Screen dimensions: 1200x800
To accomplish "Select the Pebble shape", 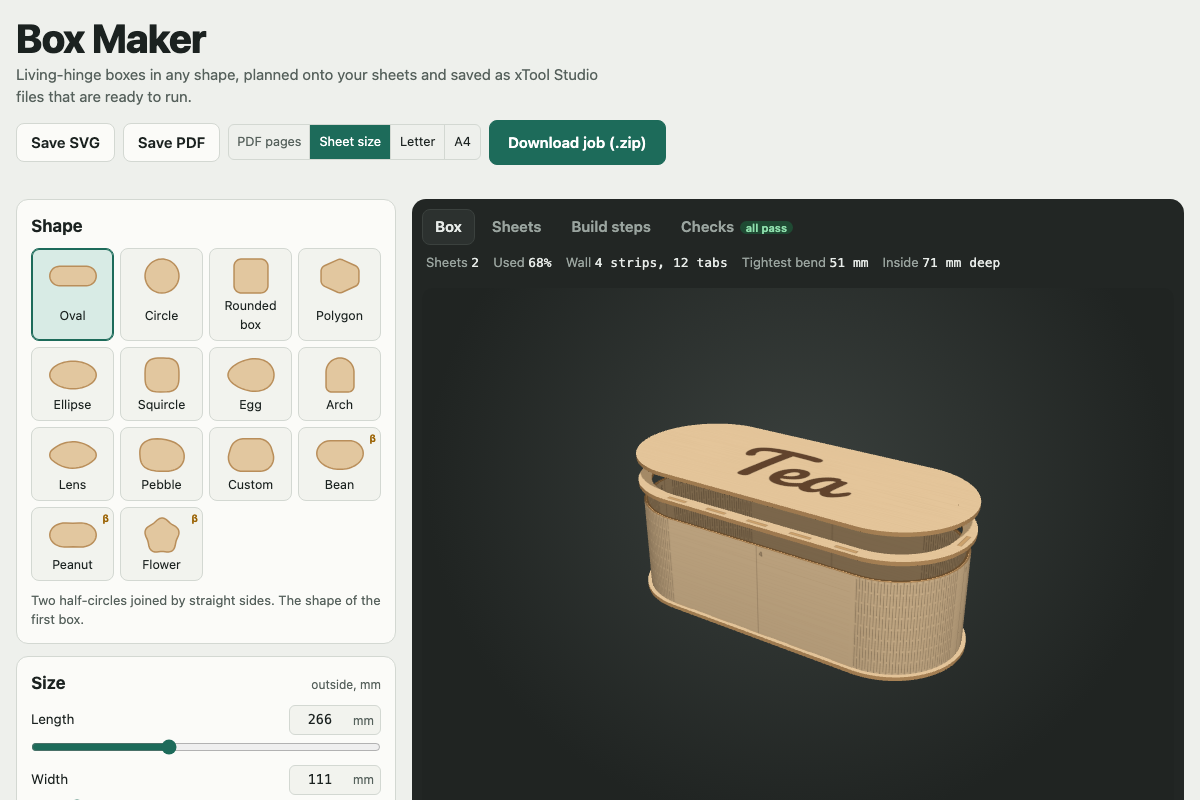I will point(161,464).
